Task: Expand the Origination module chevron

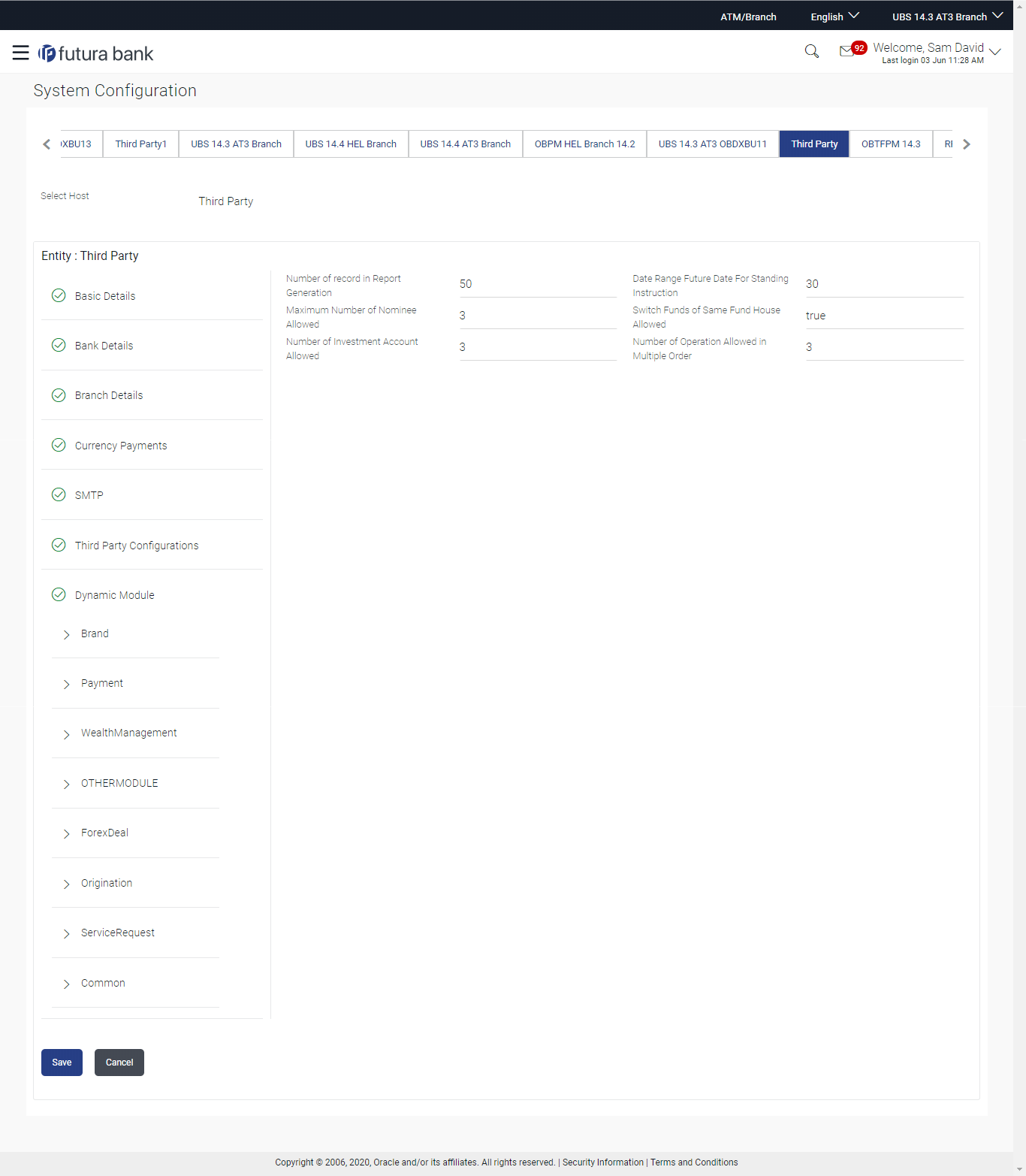Action: [66, 884]
